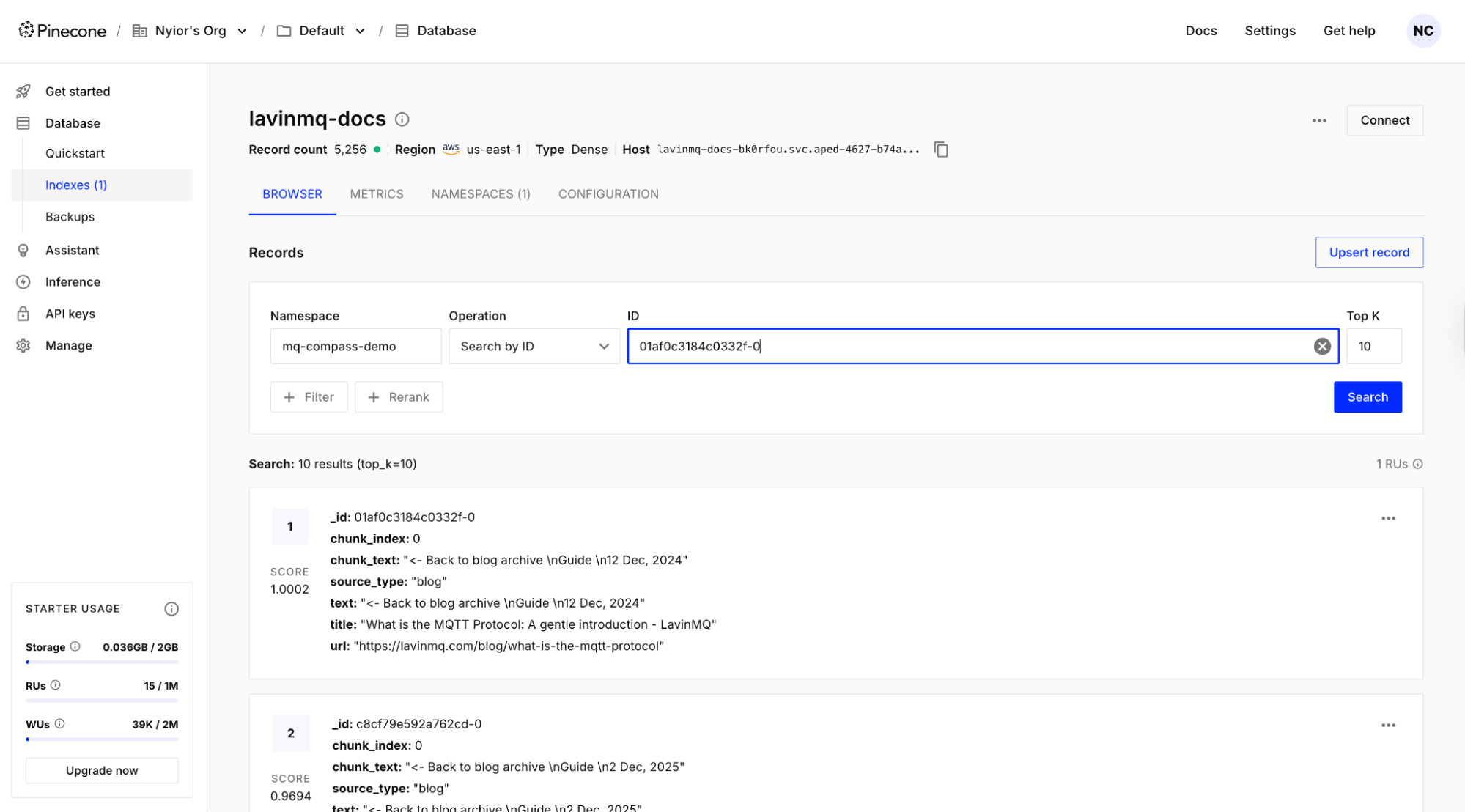
Task: Click the '_id: c8cf79e592a762cd-0' text
Action: pos(407,723)
